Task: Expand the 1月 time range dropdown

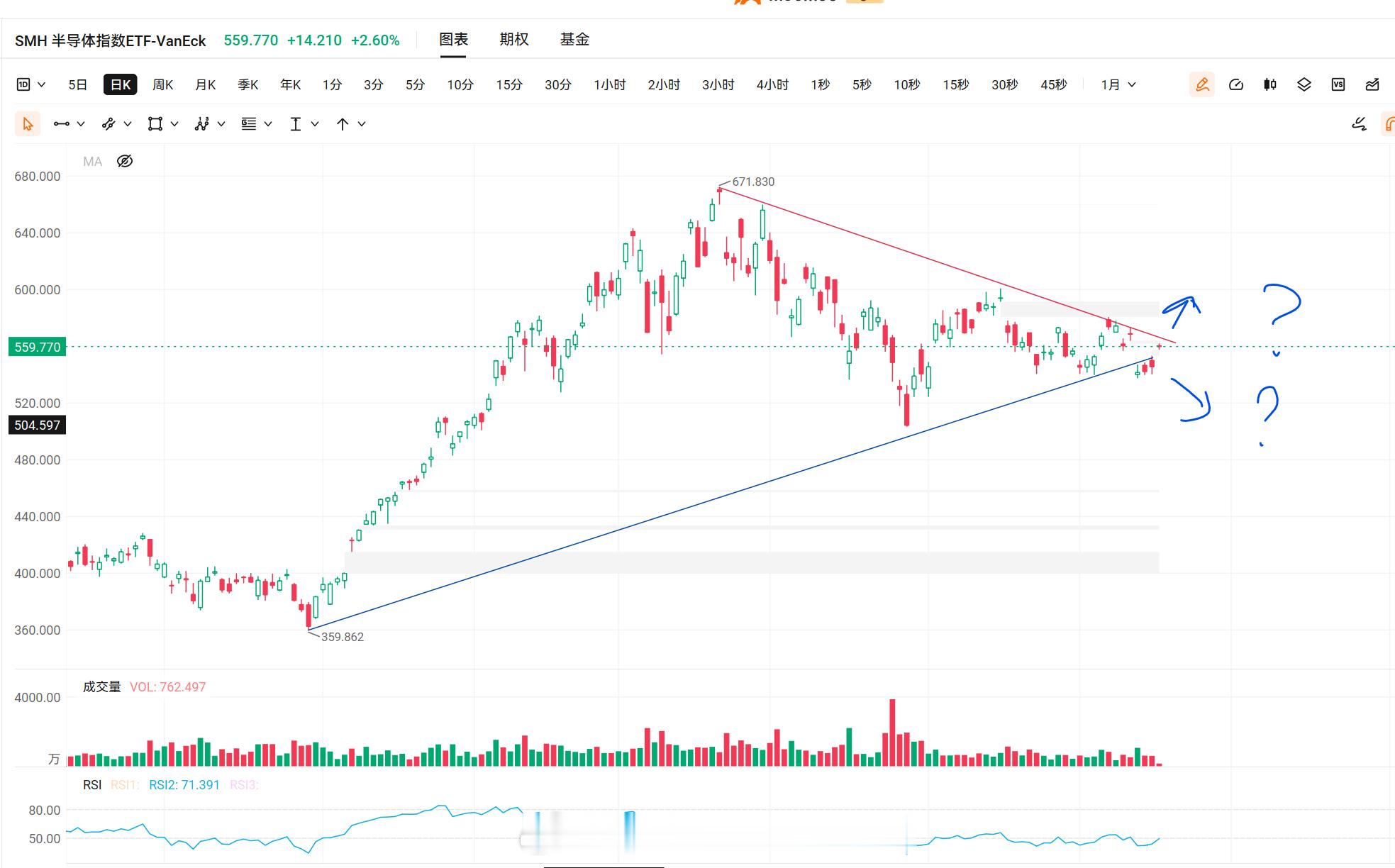Action: click(x=1118, y=84)
